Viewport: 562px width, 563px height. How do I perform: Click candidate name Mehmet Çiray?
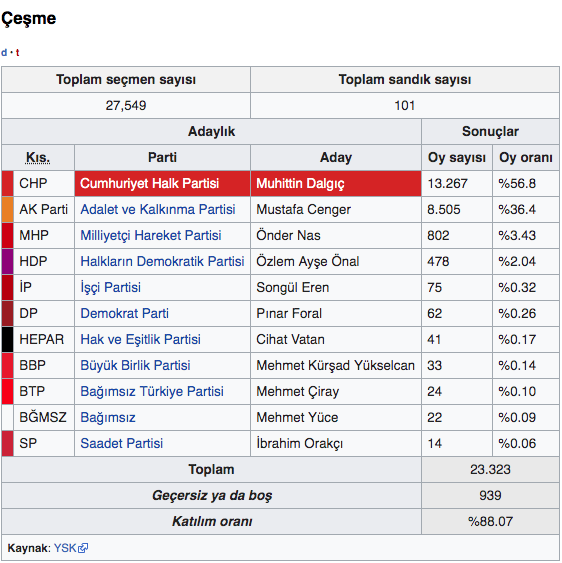298,391
